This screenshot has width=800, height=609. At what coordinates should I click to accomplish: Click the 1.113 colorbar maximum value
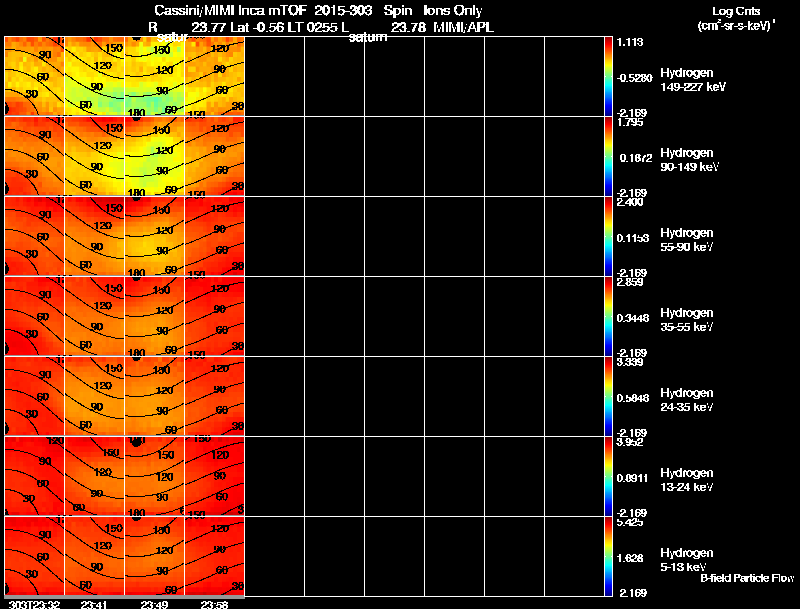click(630, 42)
